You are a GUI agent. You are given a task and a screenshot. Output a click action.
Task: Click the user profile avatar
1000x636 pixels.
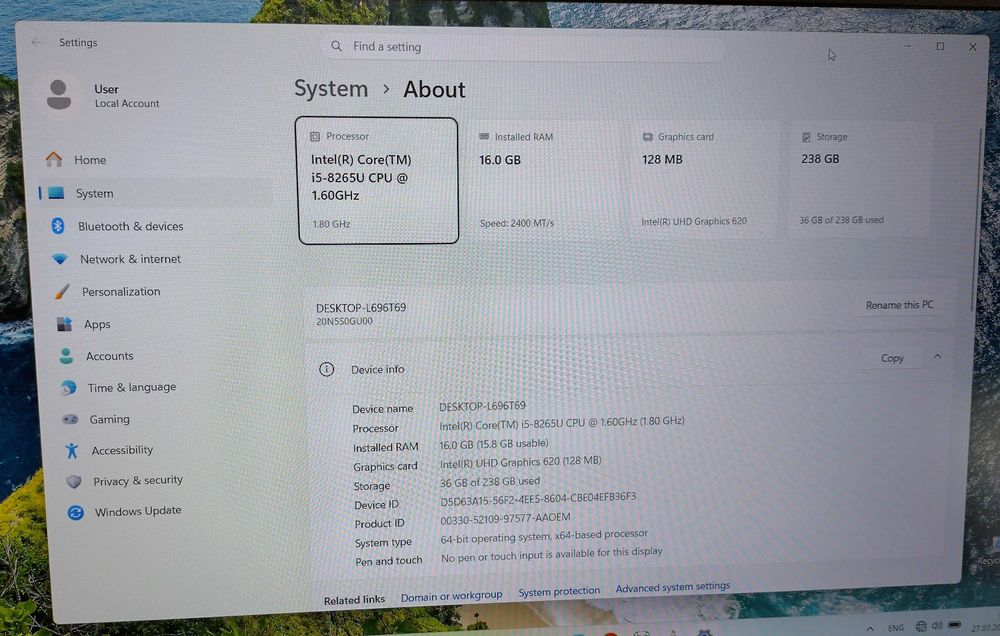coord(59,94)
